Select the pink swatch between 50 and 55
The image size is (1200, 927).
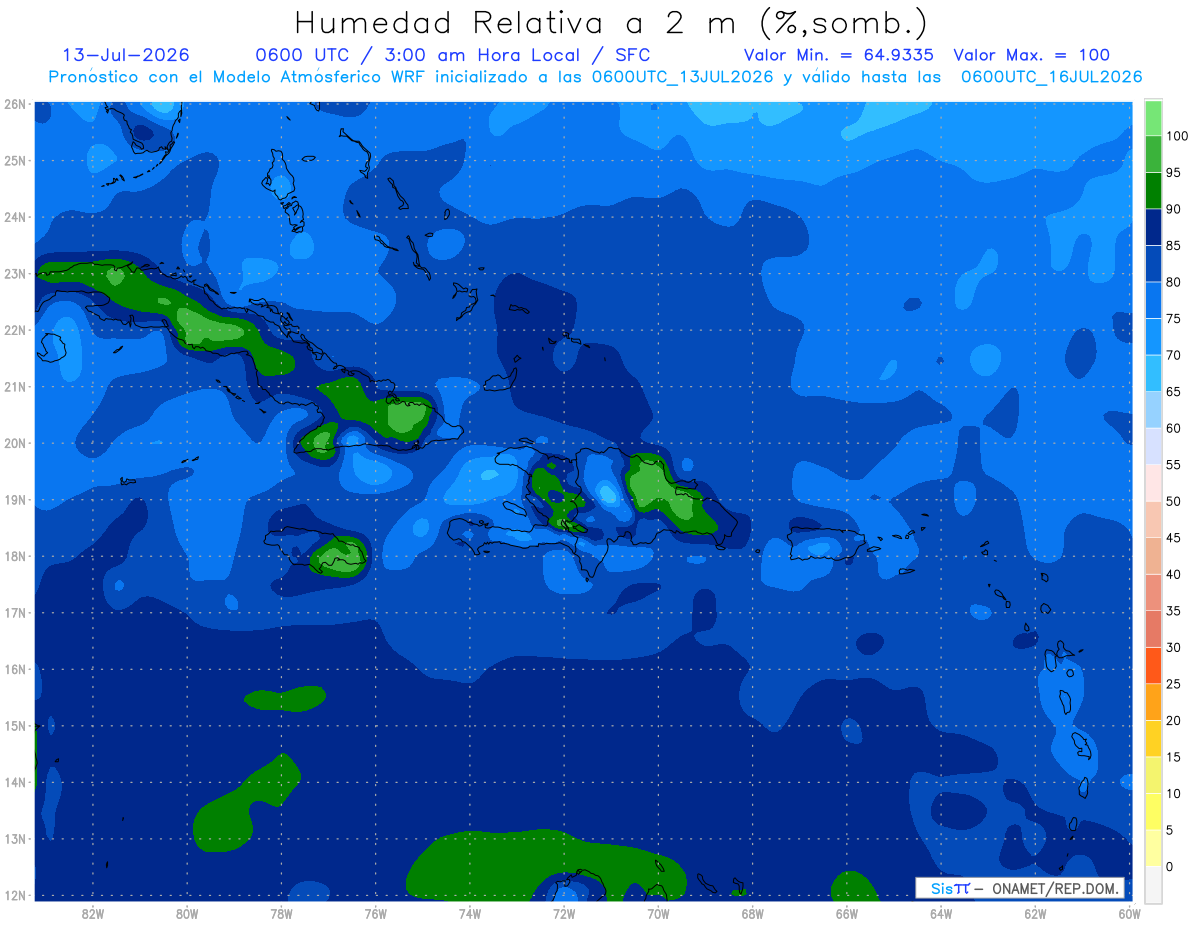(x=1153, y=482)
